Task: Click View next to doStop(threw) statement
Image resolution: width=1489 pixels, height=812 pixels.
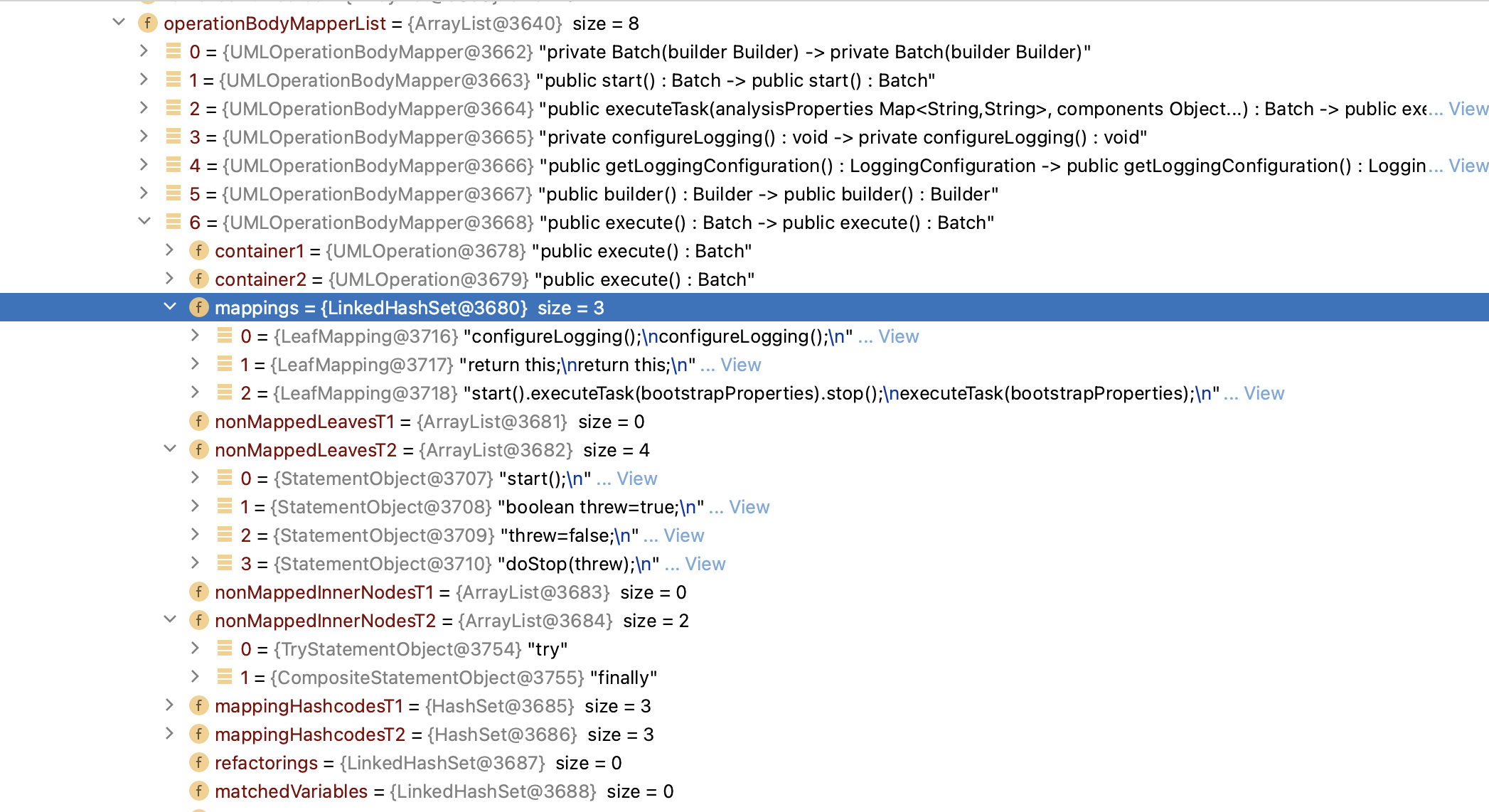Action: (706, 563)
